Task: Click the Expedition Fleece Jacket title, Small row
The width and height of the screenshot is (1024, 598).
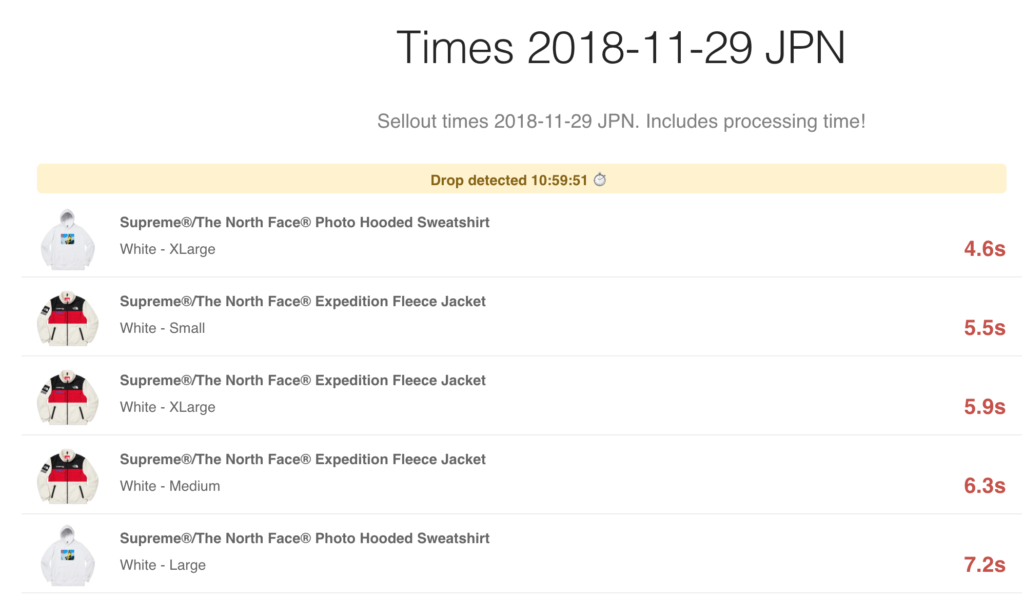Action: click(x=302, y=302)
